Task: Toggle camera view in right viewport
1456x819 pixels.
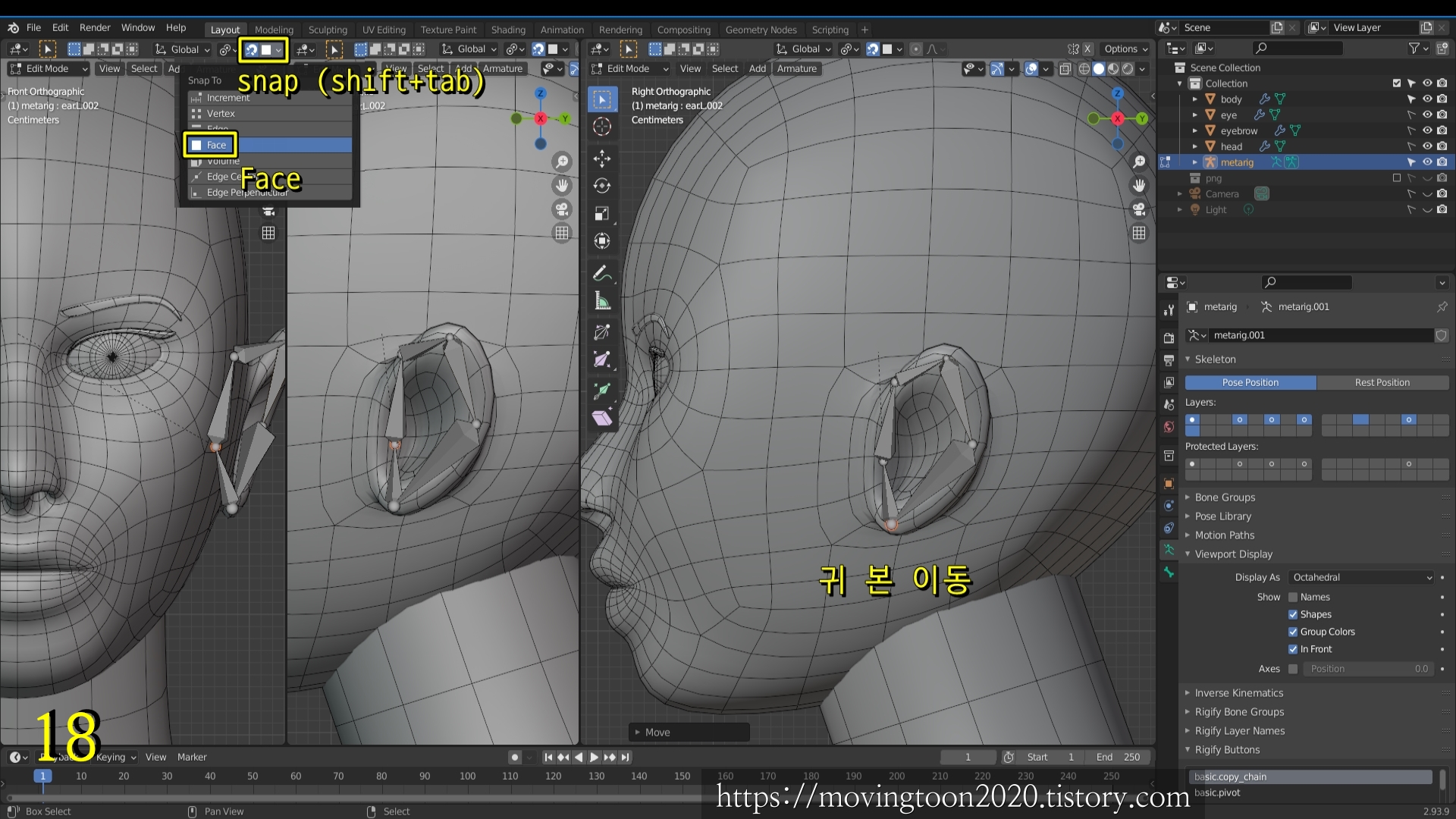Action: 1139,209
